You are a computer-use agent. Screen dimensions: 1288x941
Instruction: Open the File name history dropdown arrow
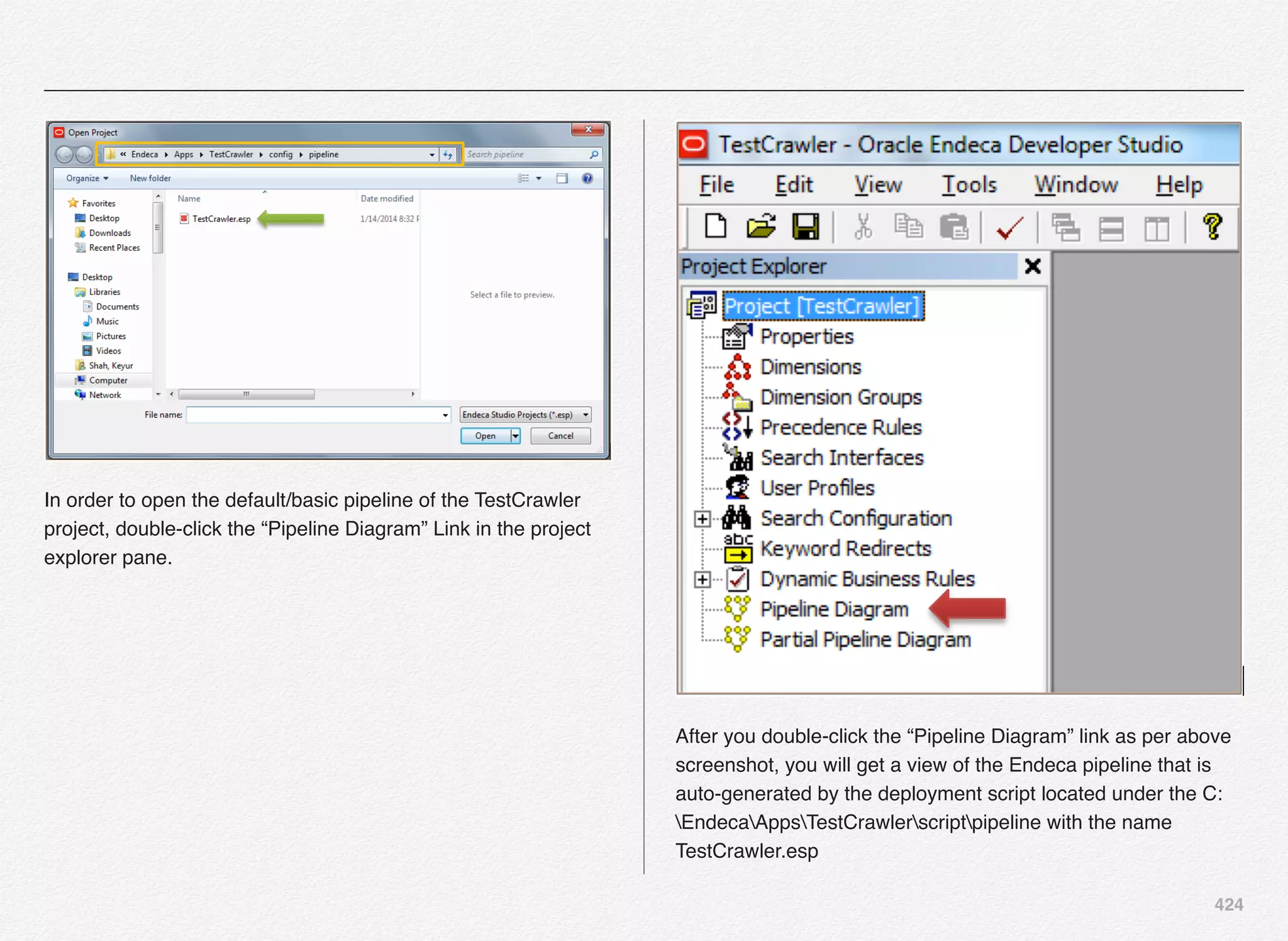click(445, 415)
